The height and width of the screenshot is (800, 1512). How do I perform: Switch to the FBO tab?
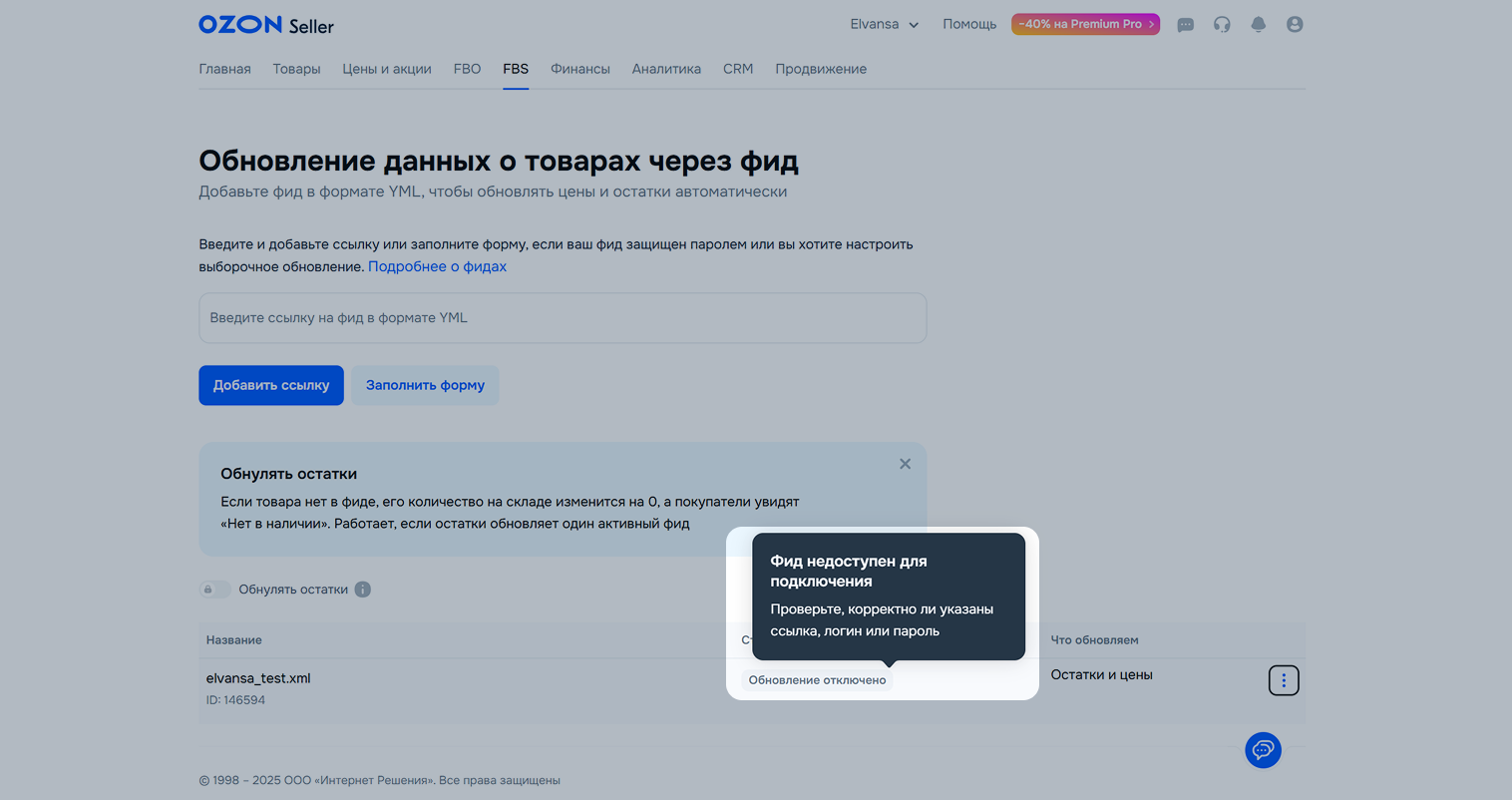coord(467,69)
